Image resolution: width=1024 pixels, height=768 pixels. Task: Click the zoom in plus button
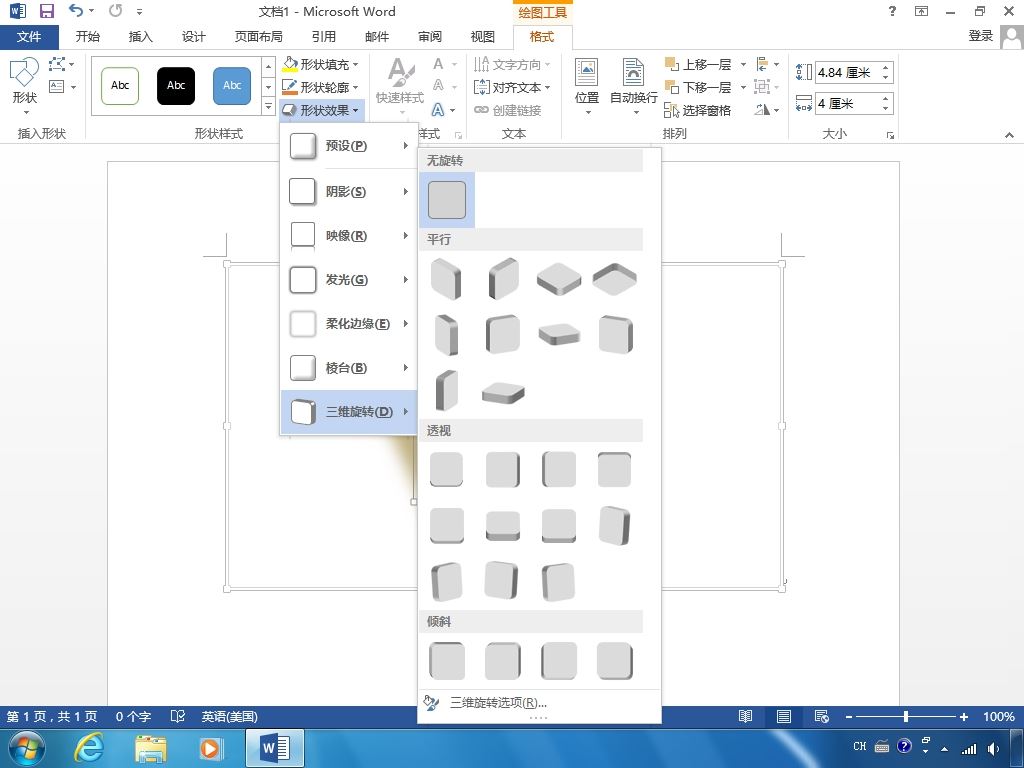point(964,716)
